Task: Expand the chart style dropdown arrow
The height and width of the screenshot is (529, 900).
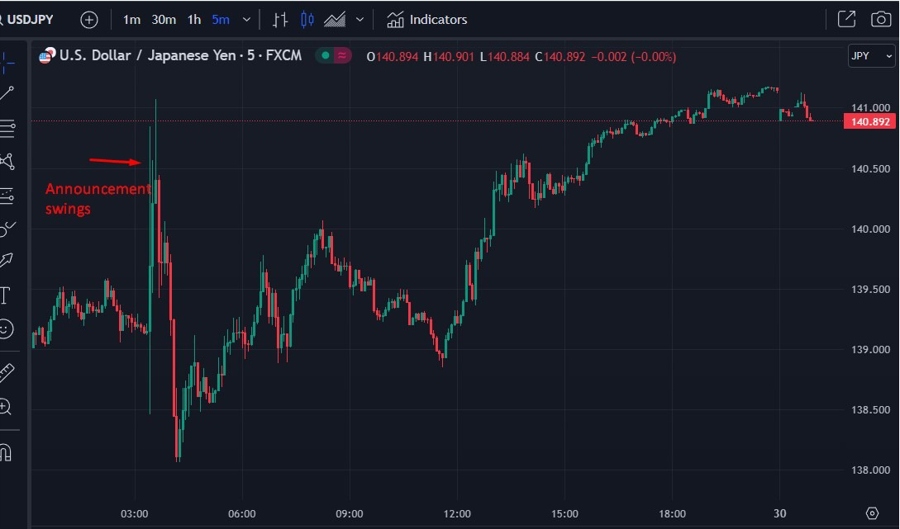Action: click(360, 20)
